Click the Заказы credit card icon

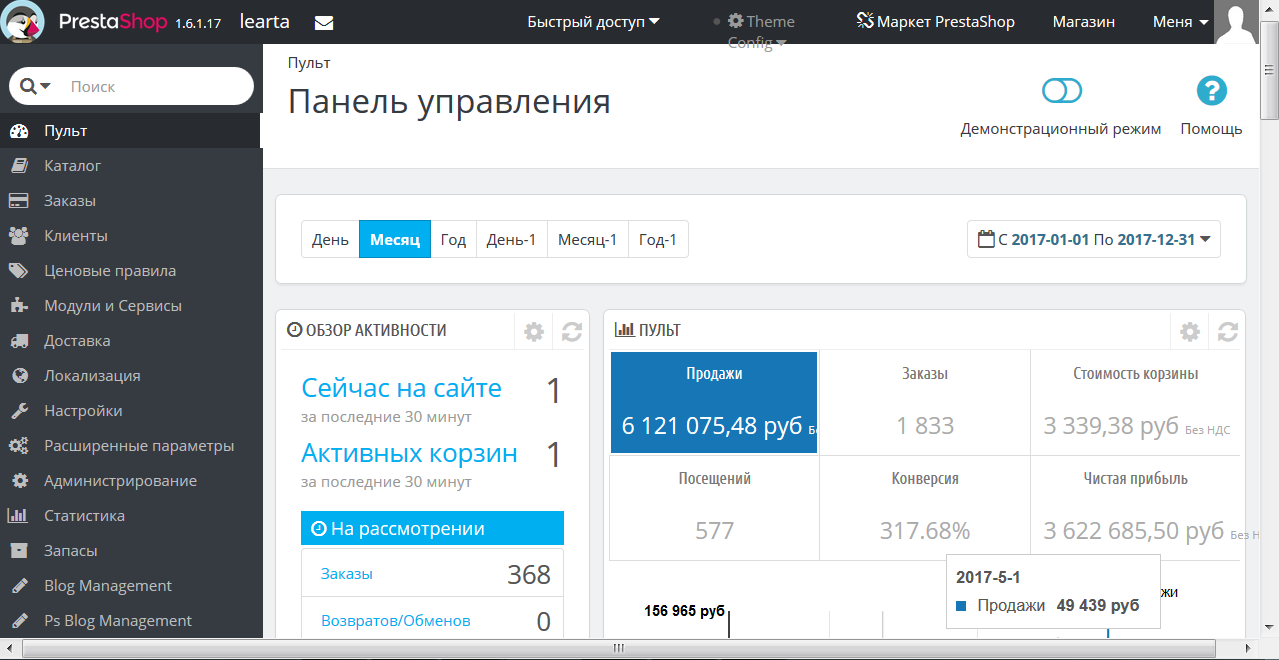click(18, 201)
